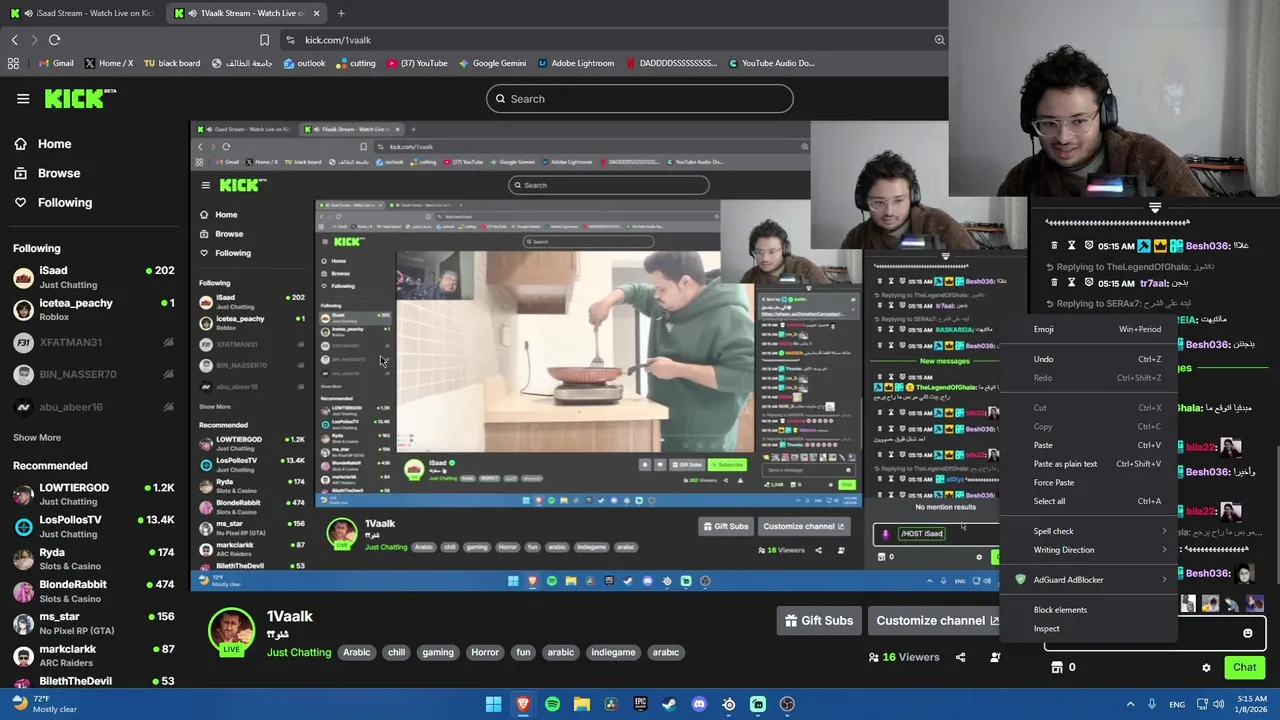
Task: Open the Gmail bookmark
Action: (x=55, y=63)
